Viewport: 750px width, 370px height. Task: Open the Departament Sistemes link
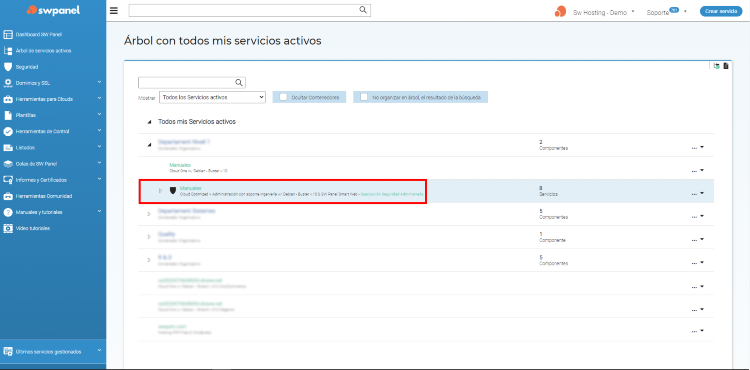click(187, 211)
